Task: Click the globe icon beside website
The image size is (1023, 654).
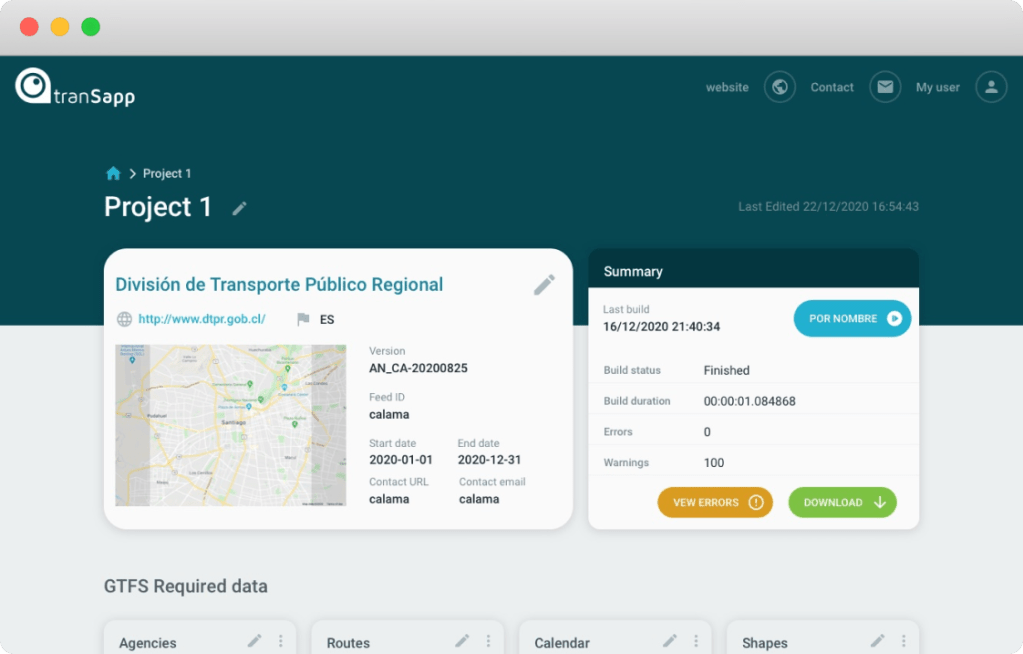Action: coord(779,87)
